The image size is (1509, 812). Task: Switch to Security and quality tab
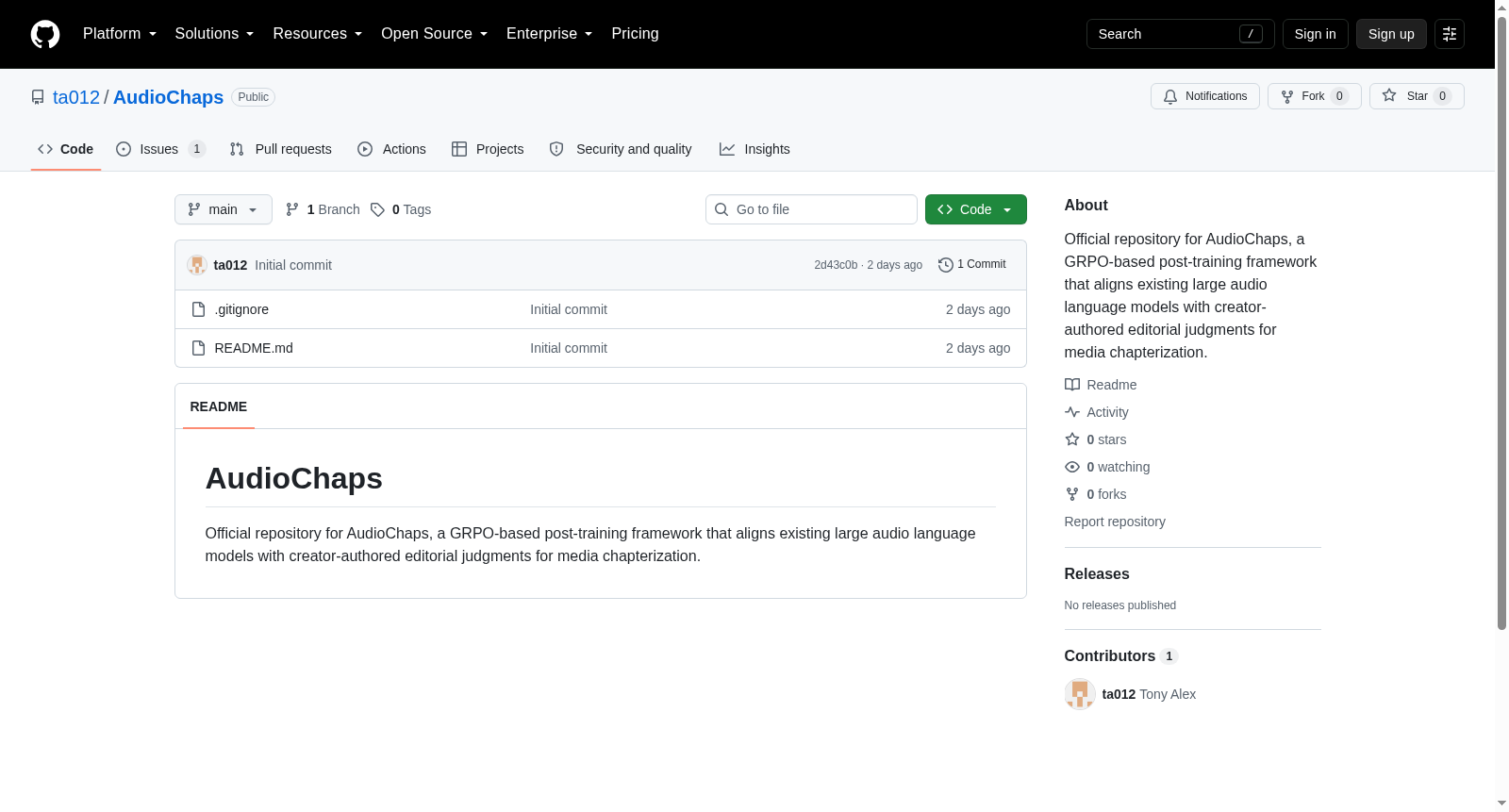click(x=621, y=149)
